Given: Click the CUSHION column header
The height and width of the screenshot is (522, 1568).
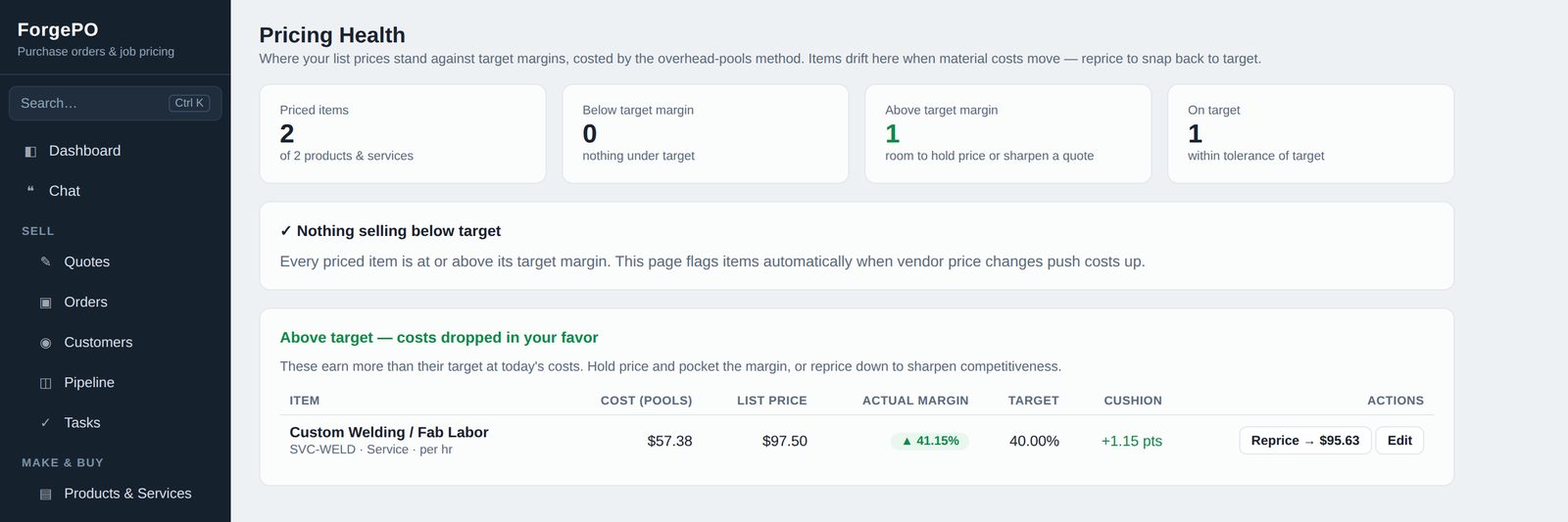Looking at the screenshot, I should (x=1133, y=401).
